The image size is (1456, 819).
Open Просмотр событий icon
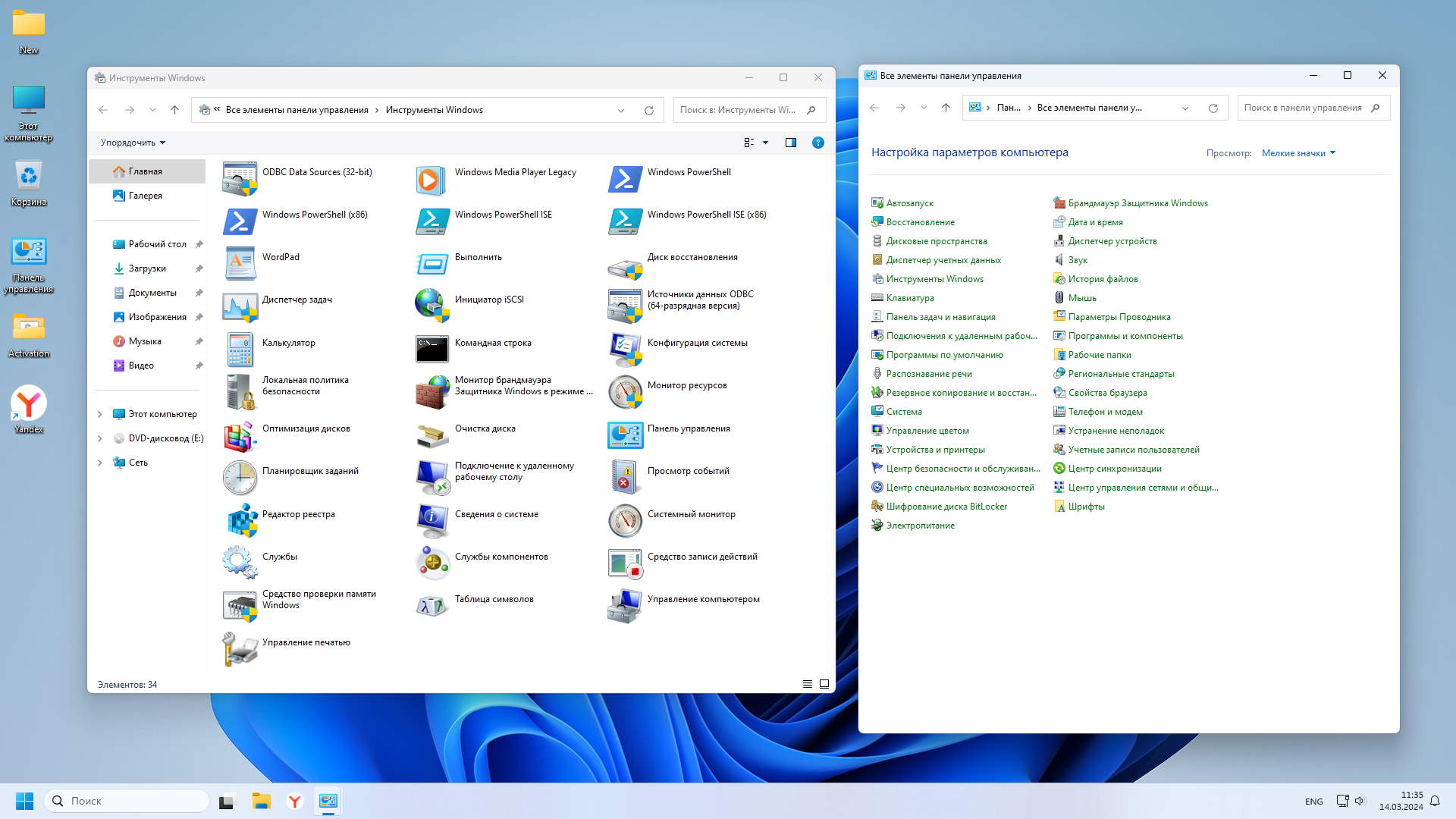[626, 477]
